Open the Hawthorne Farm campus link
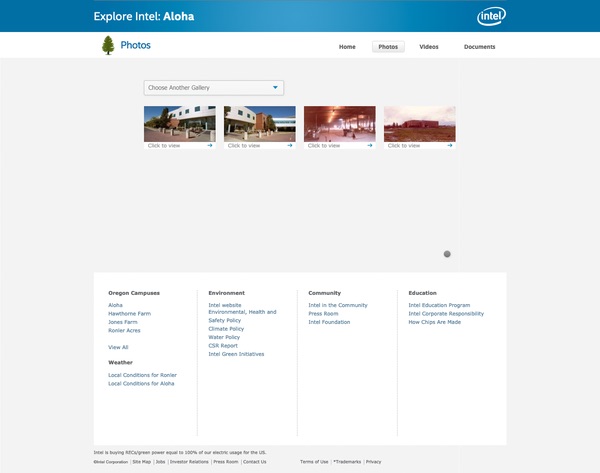This screenshot has height=473, width=600. click(130, 313)
